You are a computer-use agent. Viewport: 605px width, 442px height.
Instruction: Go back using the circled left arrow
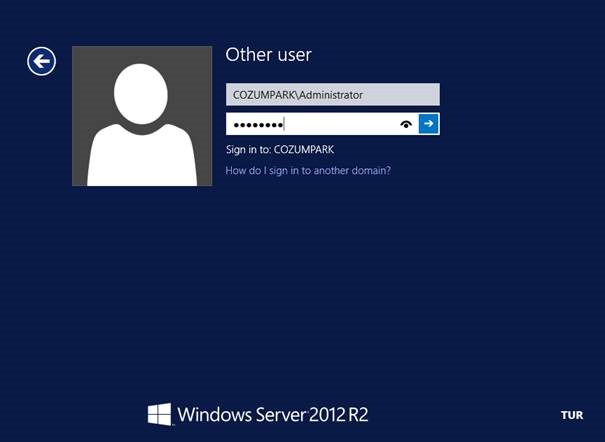pos(41,61)
